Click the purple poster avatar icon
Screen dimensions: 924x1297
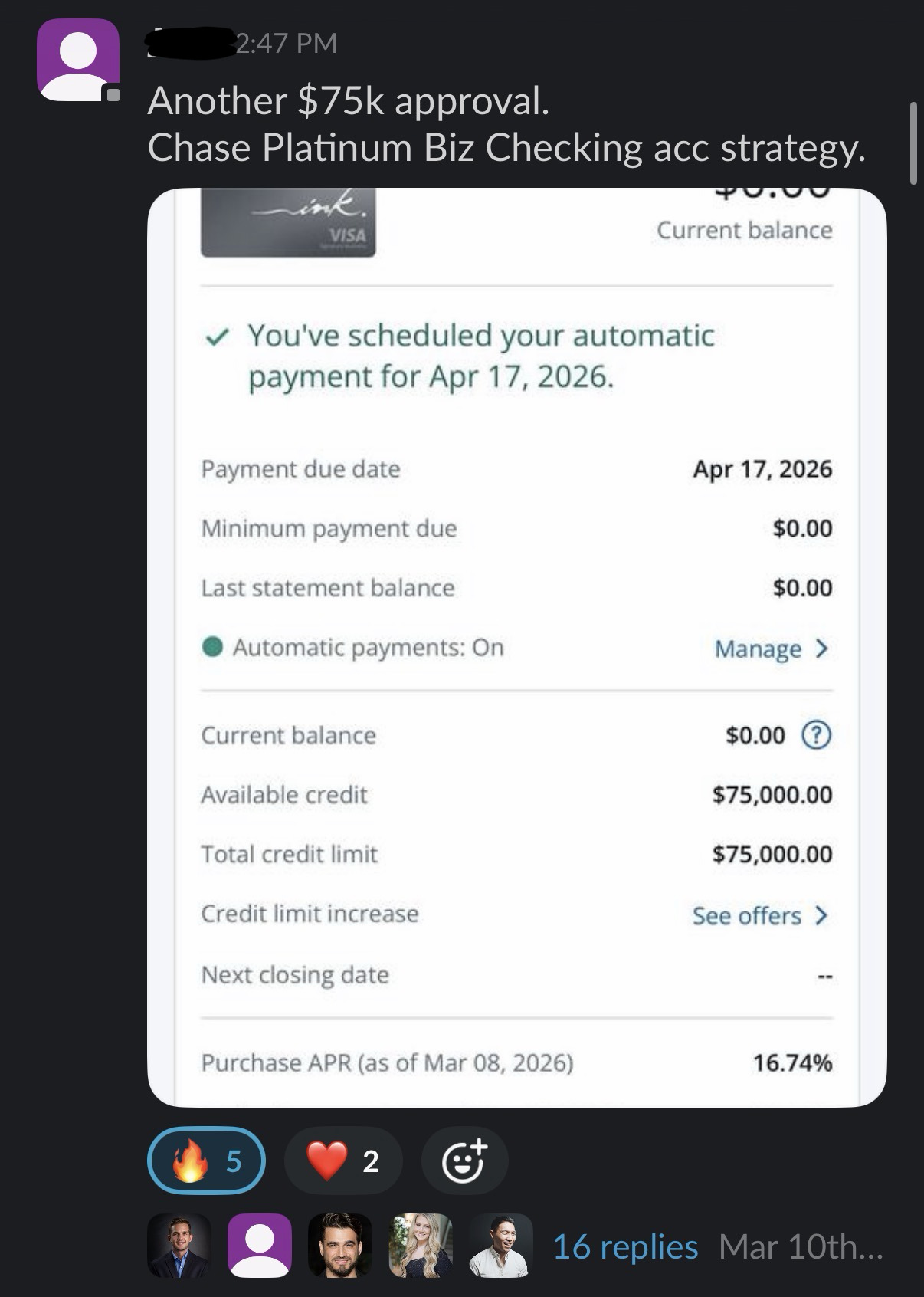78,61
